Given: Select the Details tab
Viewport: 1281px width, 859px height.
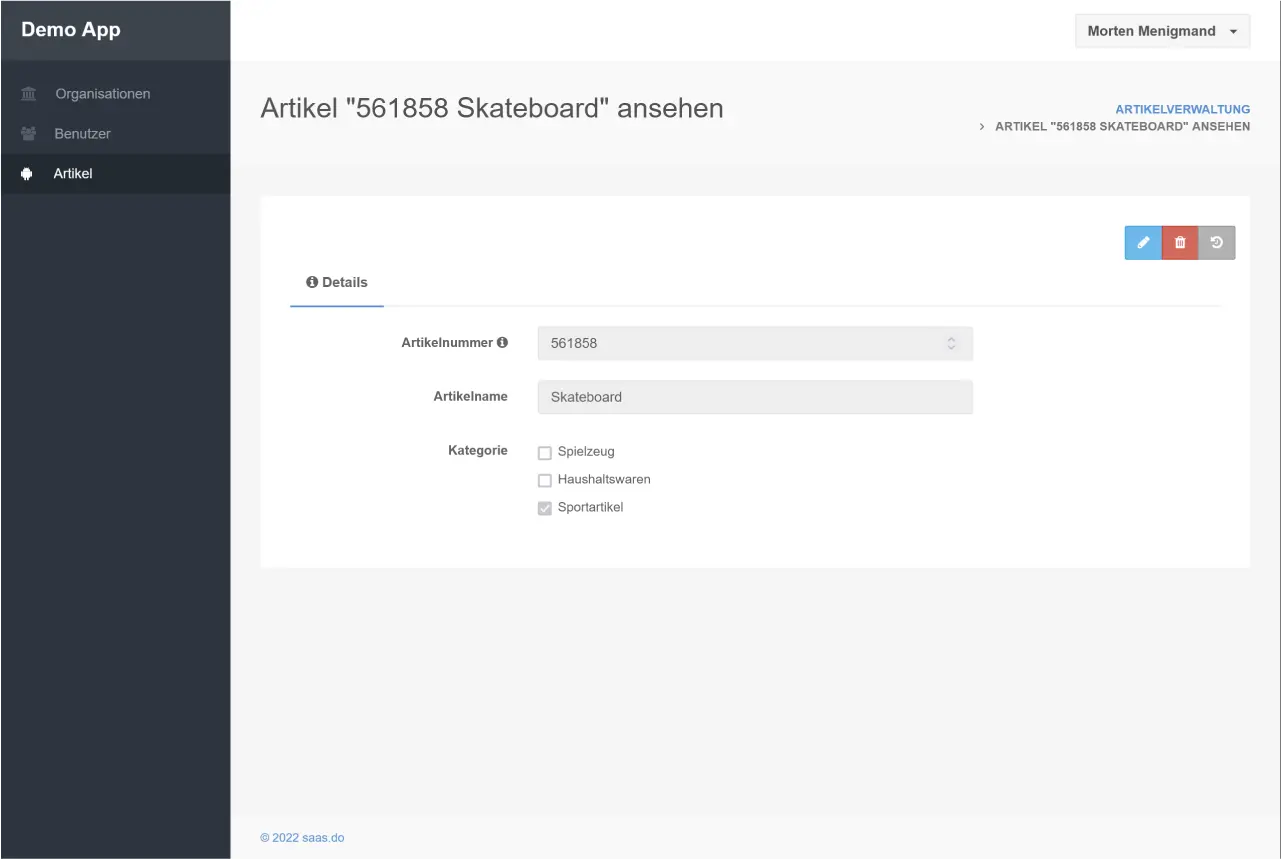Looking at the screenshot, I should pos(337,283).
